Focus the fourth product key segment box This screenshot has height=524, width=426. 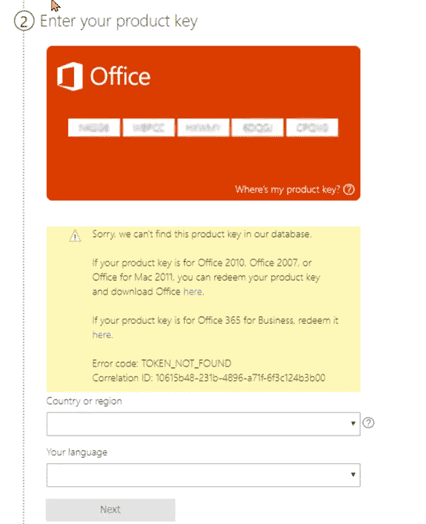point(258,128)
